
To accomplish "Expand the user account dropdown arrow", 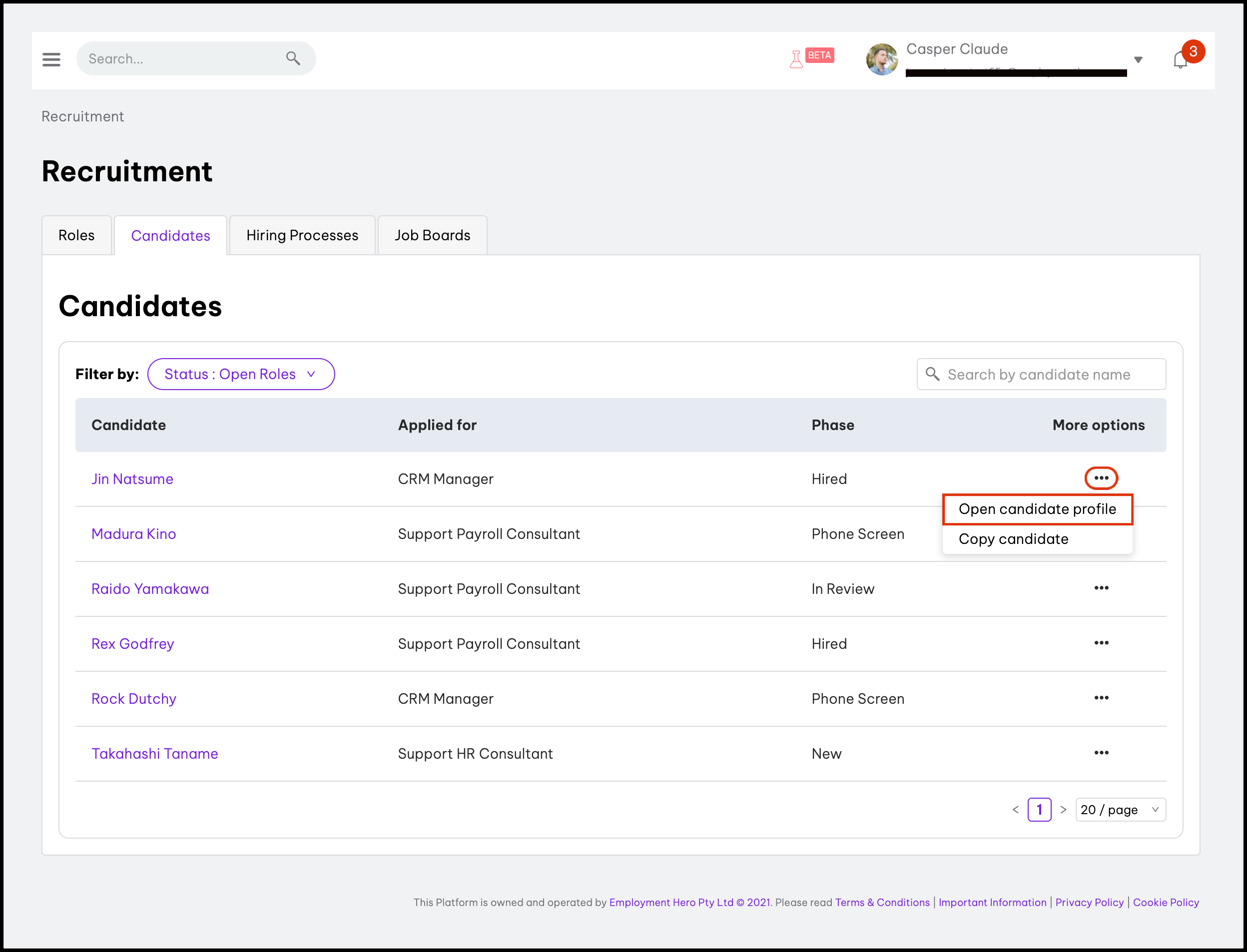I will pyautogui.click(x=1138, y=60).
